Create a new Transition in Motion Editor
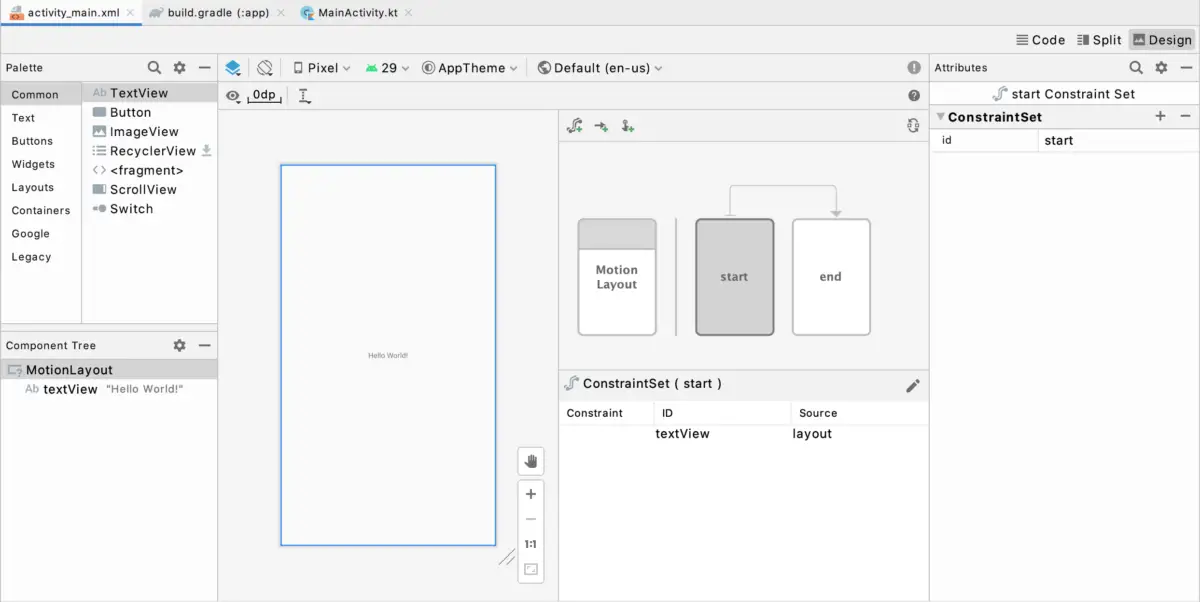The height and width of the screenshot is (602, 1200). pos(600,125)
